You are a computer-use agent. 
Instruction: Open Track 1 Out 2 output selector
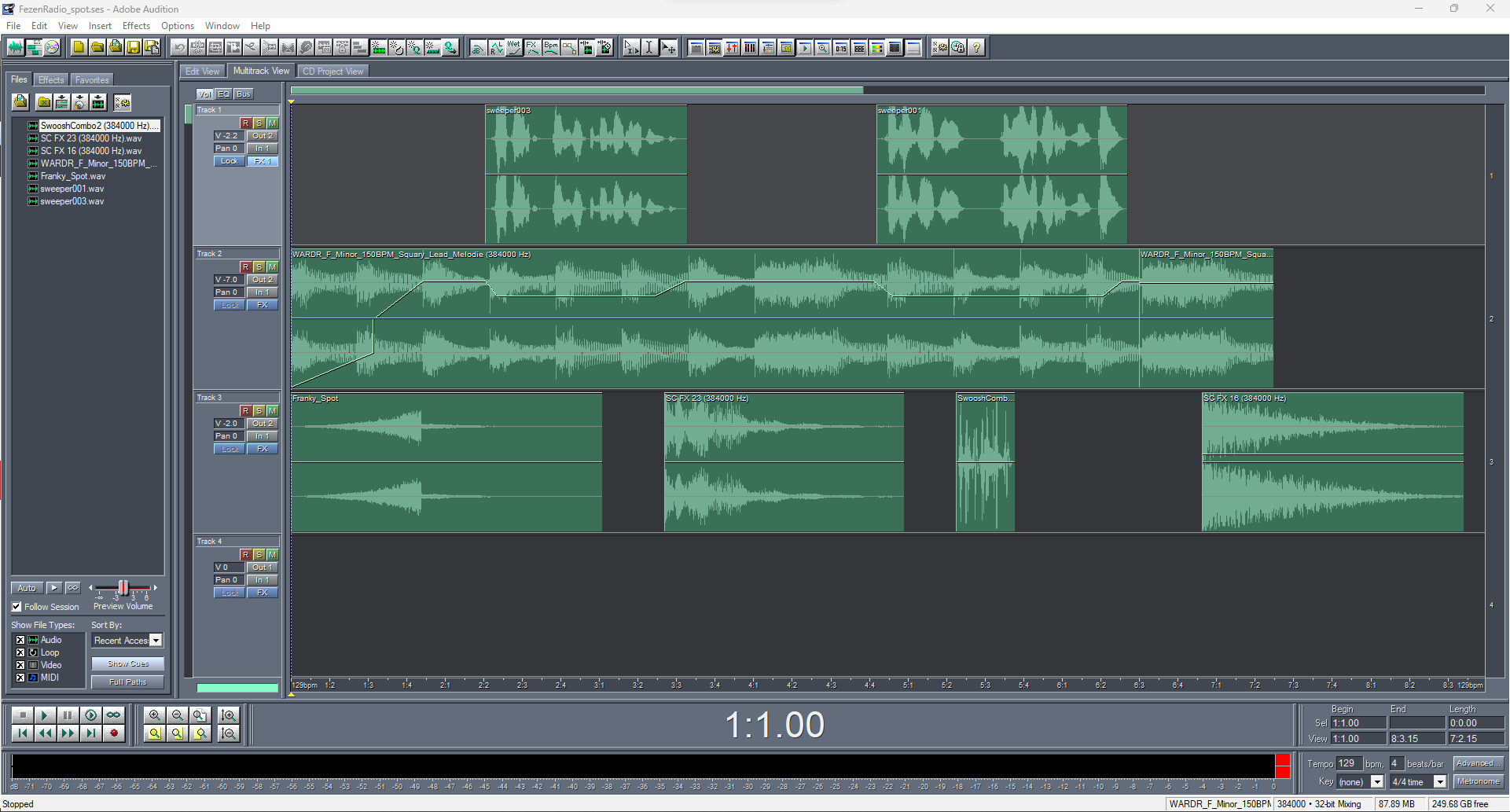tap(263, 136)
